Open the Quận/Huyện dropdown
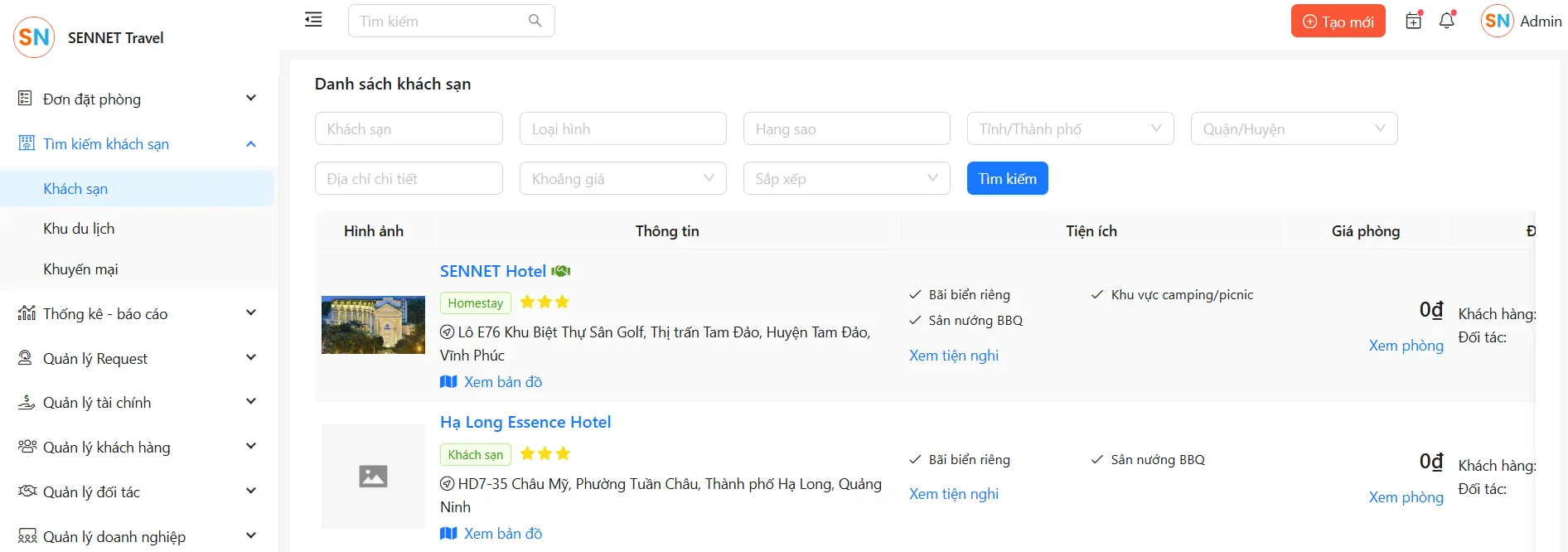1568x552 pixels. click(x=1294, y=128)
